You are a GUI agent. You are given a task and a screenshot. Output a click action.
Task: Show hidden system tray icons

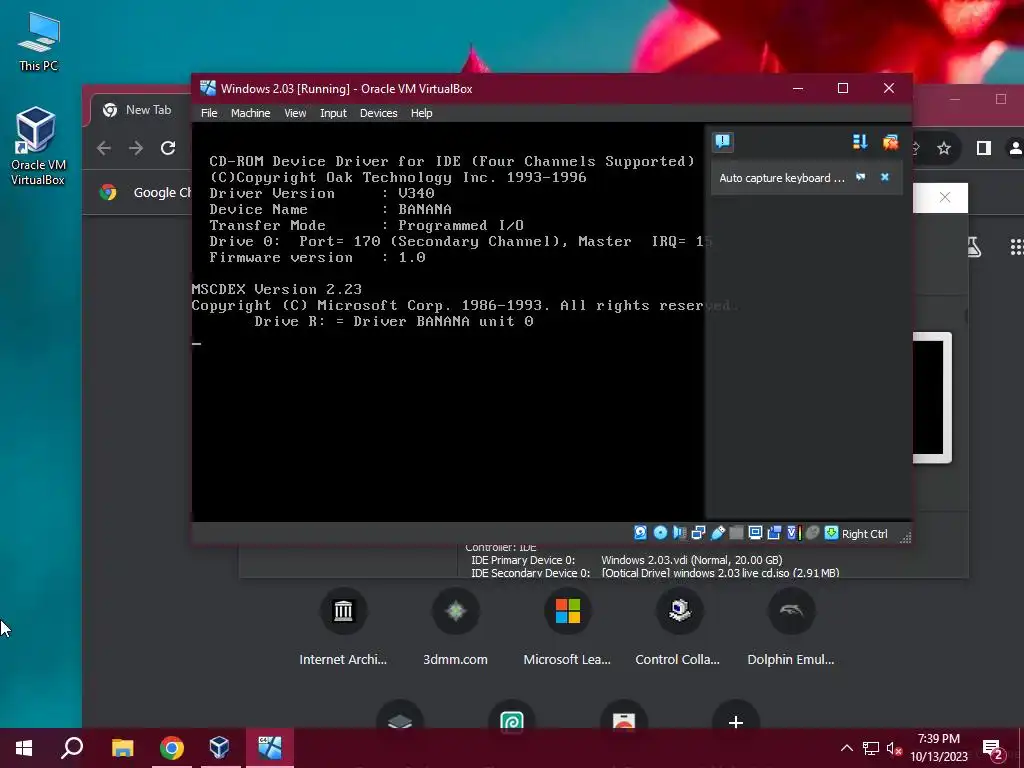coord(846,748)
